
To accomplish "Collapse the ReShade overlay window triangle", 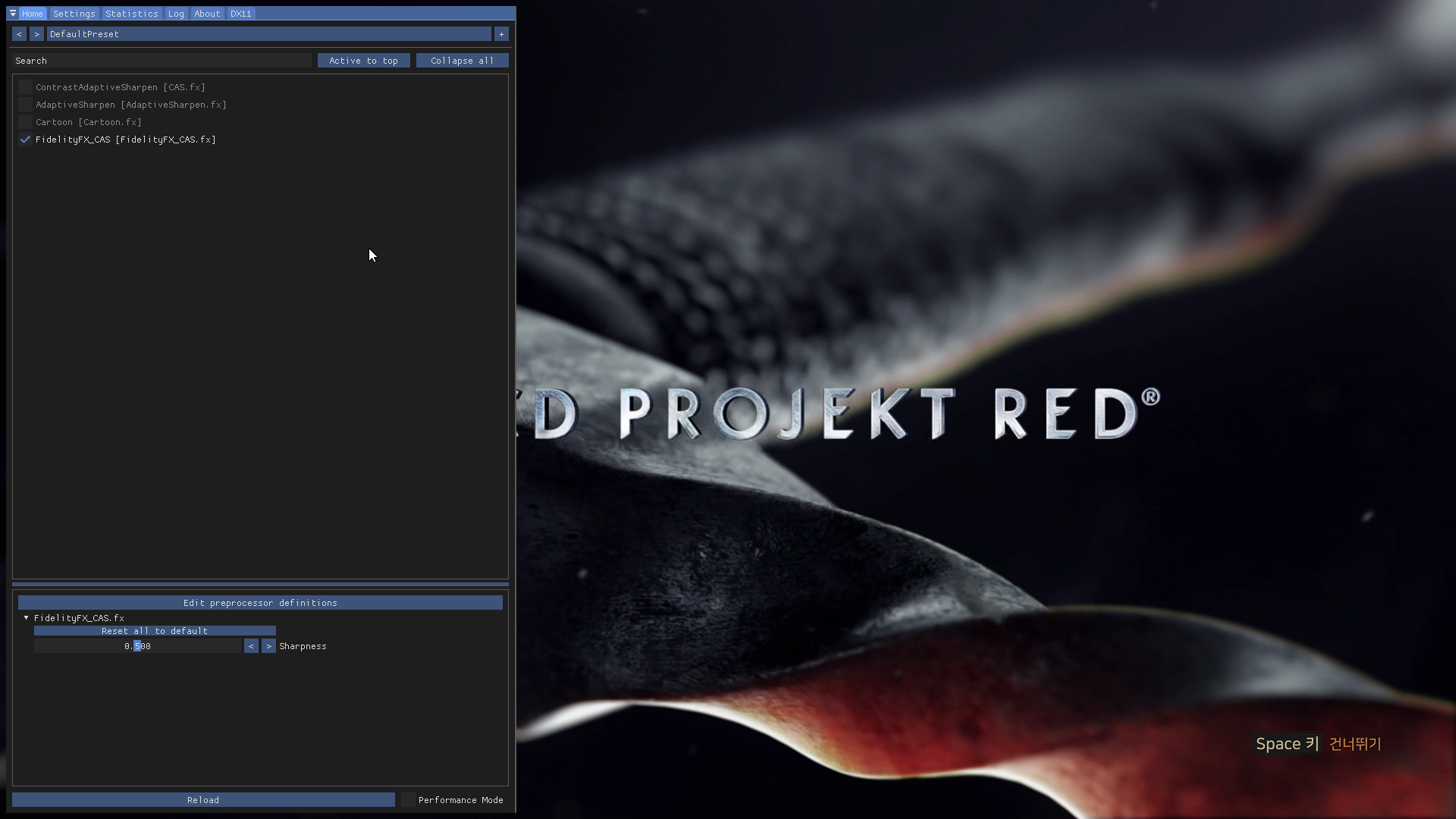I will point(13,14).
